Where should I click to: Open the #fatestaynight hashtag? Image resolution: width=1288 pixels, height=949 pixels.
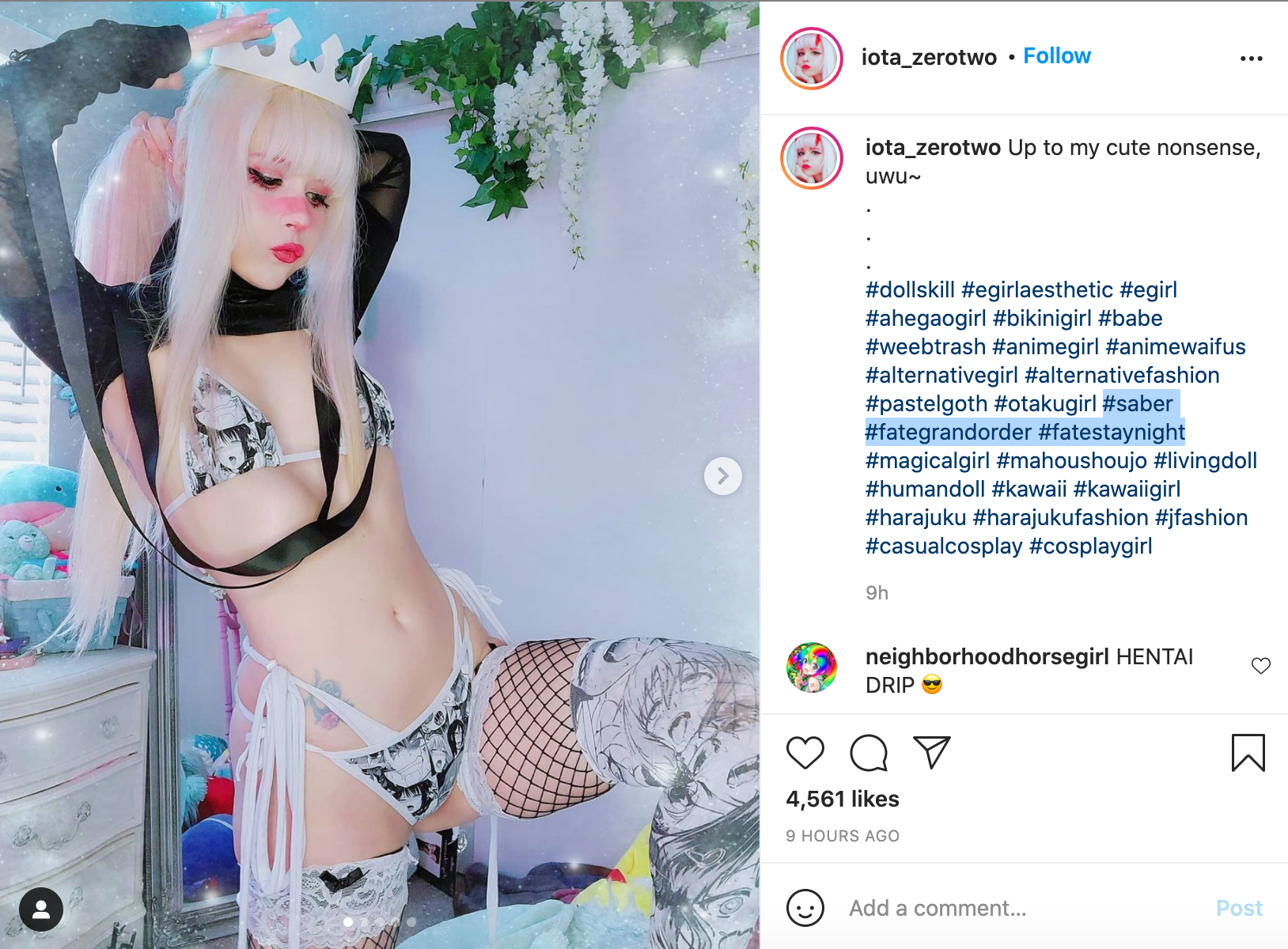[1112, 432]
